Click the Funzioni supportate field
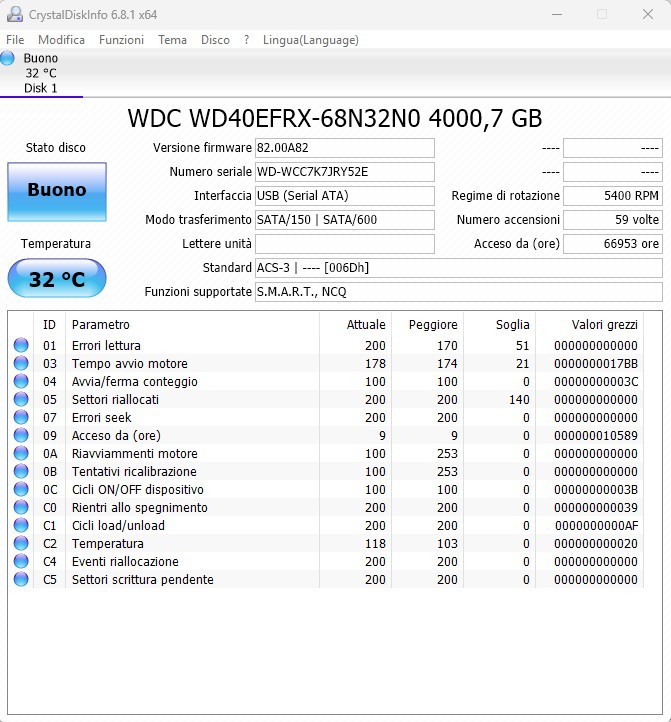671x722 pixels. [459, 291]
